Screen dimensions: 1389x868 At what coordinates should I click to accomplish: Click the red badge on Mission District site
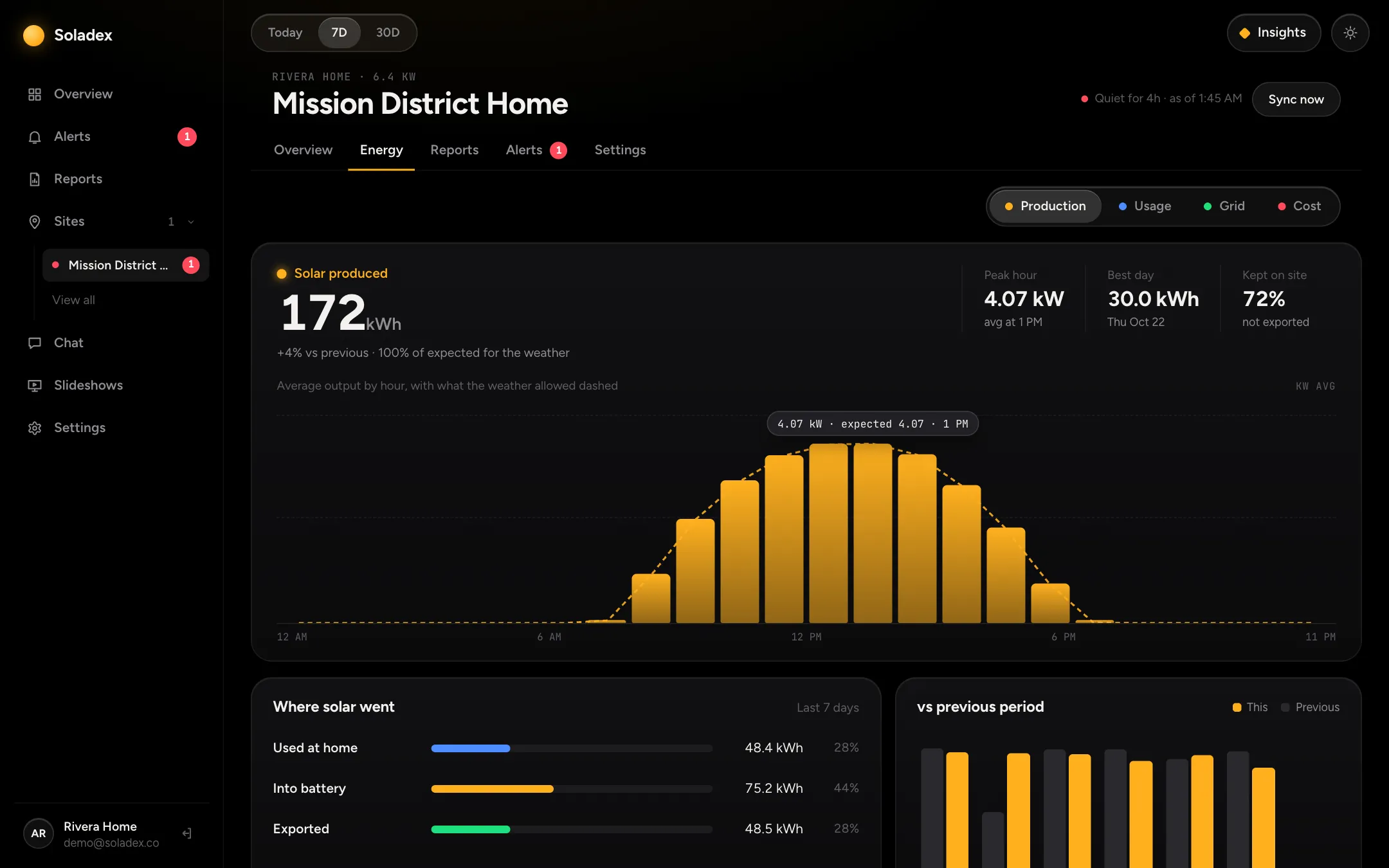191,265
